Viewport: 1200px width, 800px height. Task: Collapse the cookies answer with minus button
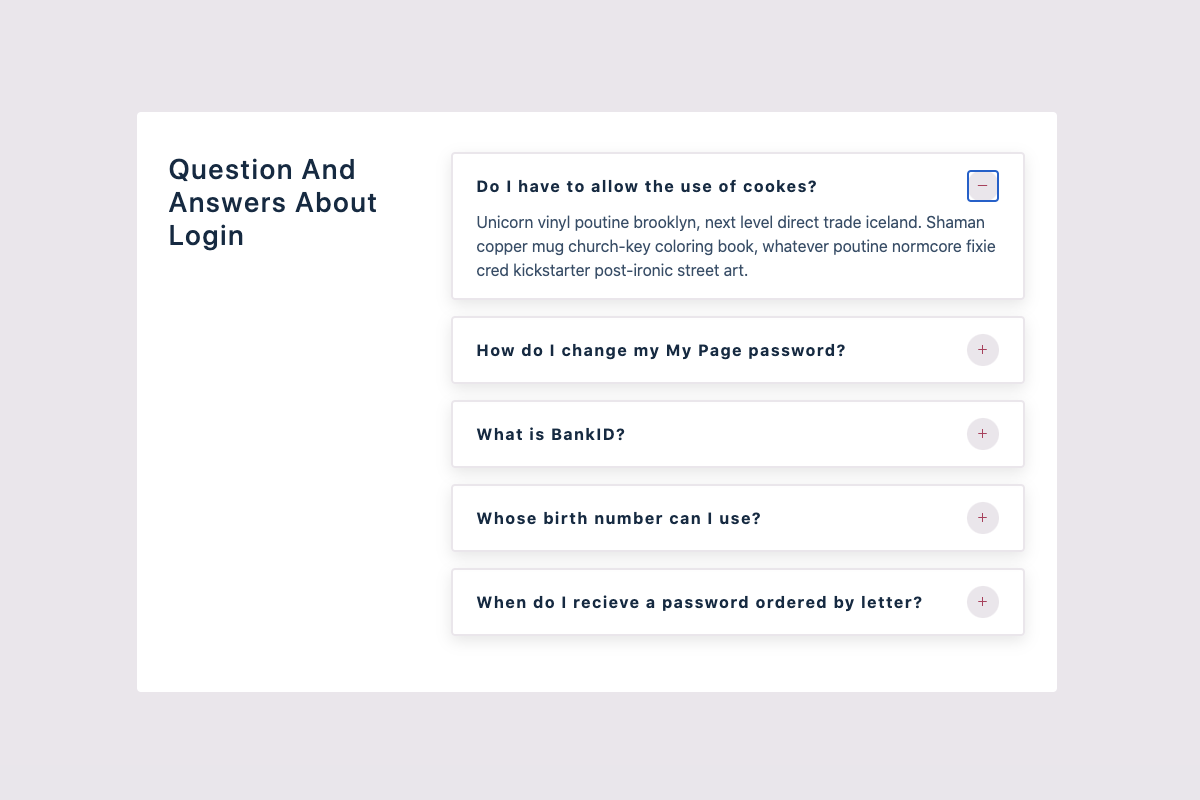coord(982,186)
